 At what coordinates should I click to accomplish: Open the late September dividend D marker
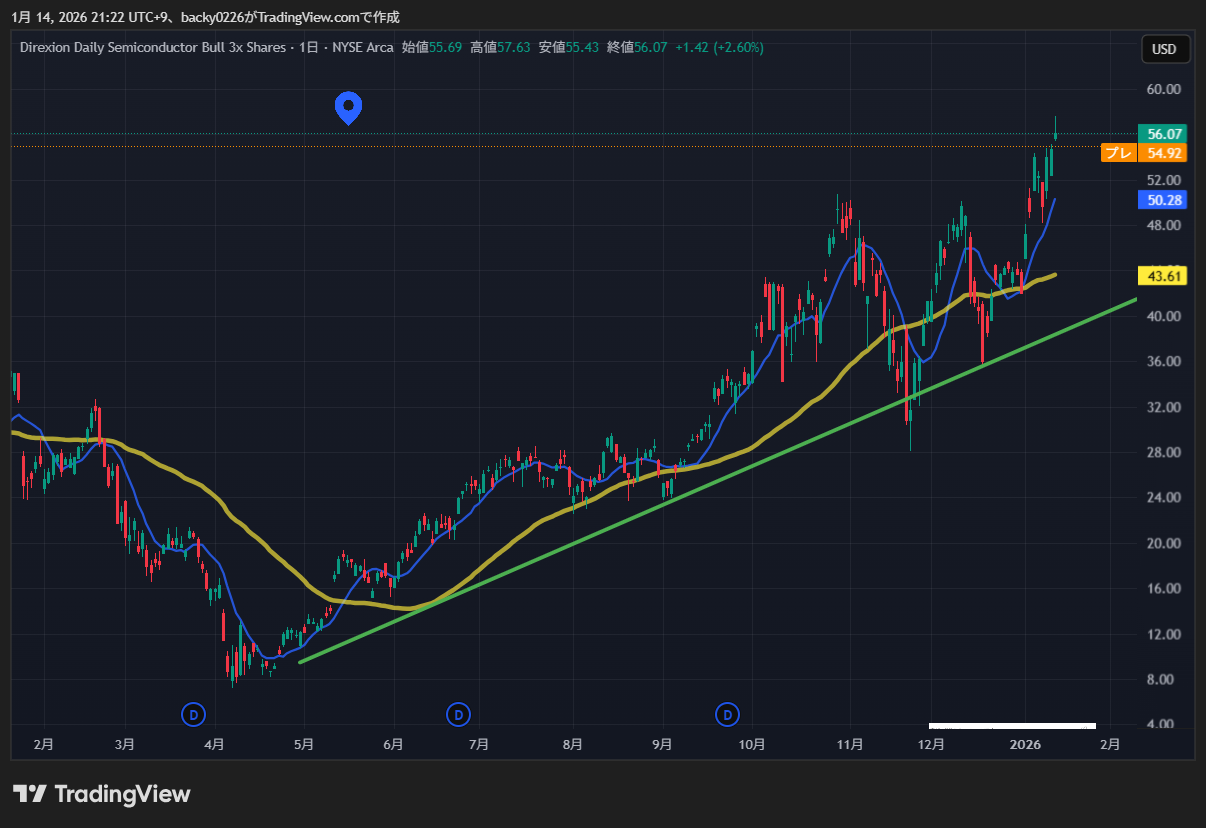[x=728, y=714]
